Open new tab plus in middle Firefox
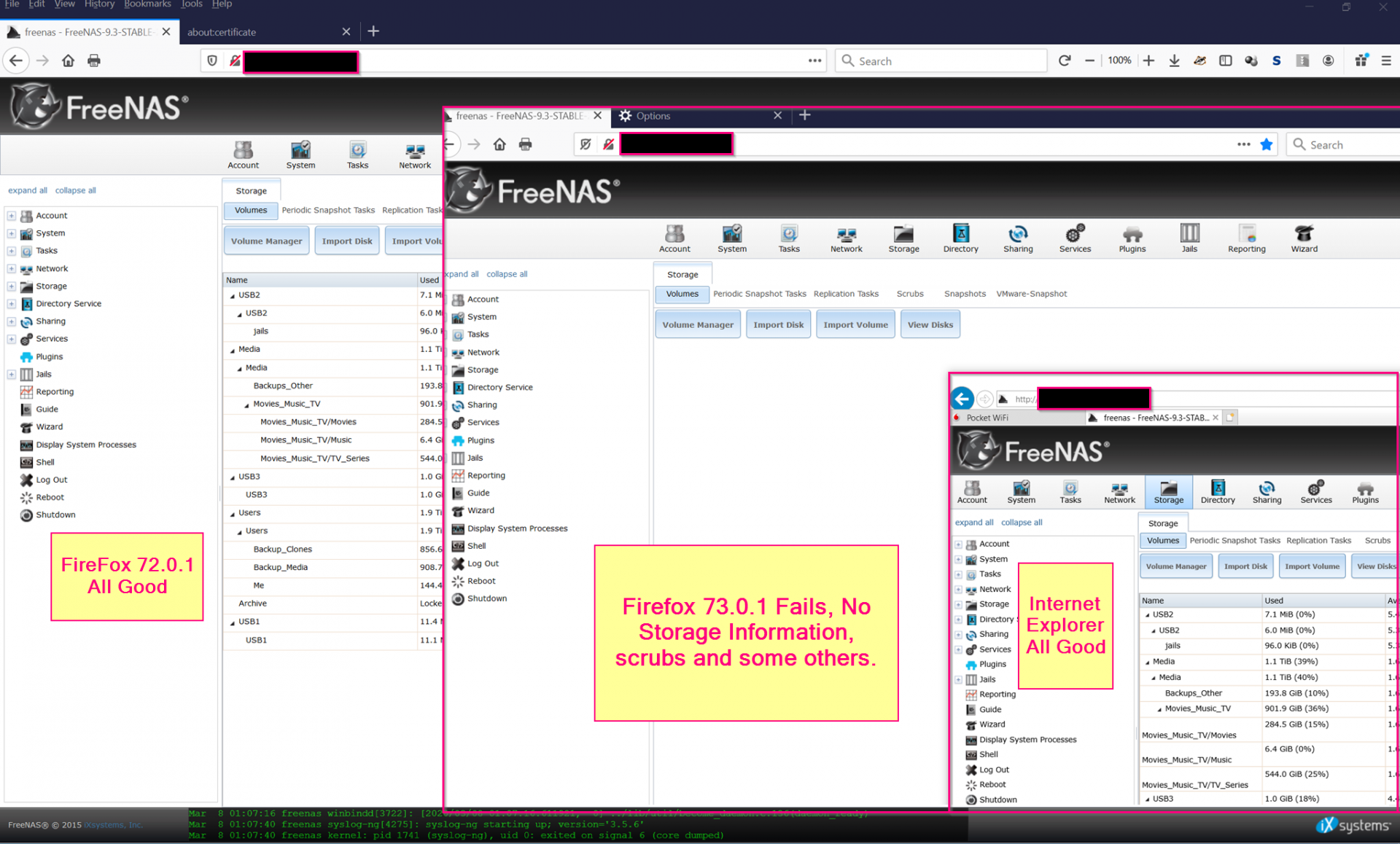This screenshot has width=1400, height=844. (804, 115)
